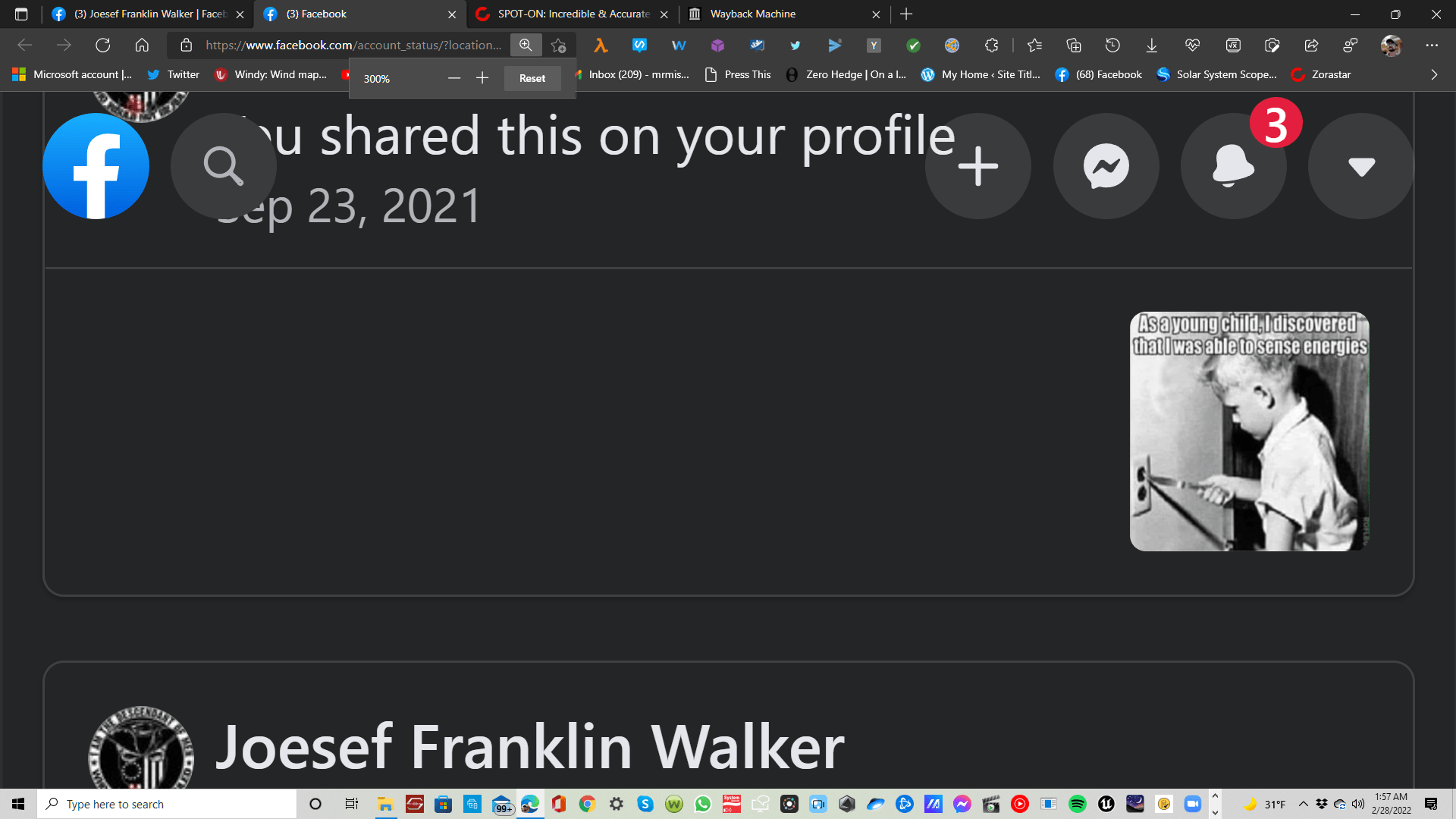The image size is (1456, 819).
Task: Open Settings and more ellipsis menu
Action: 1431,45
